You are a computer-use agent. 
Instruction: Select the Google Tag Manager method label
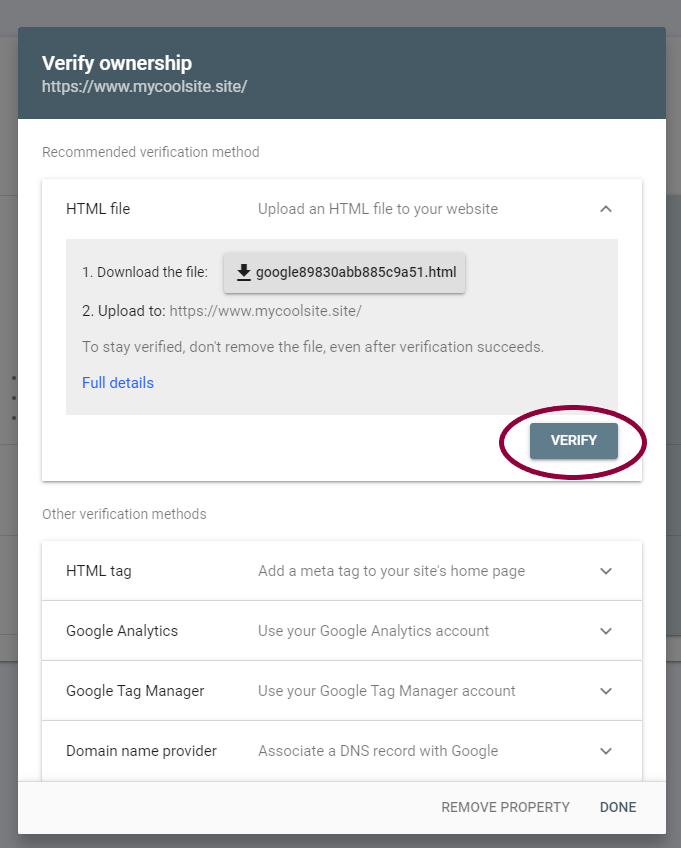(x=135, y=691)
